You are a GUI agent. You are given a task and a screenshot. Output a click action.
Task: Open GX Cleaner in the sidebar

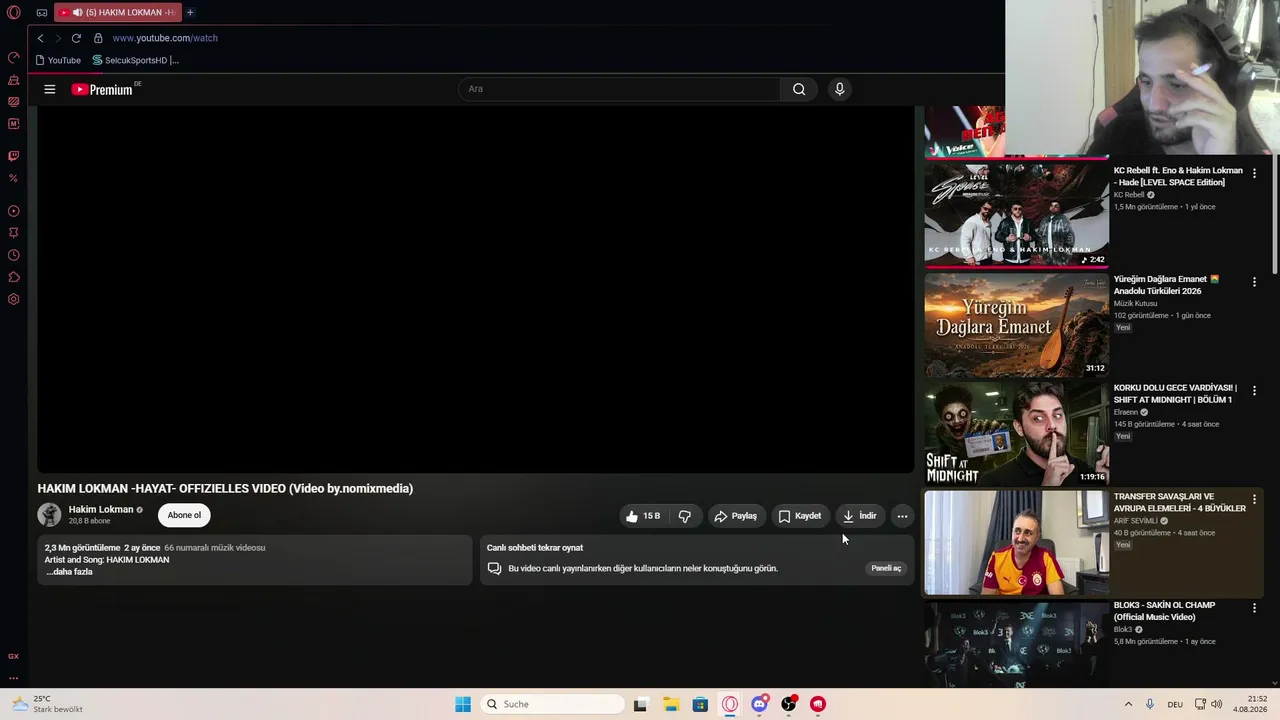coord(14,80)
